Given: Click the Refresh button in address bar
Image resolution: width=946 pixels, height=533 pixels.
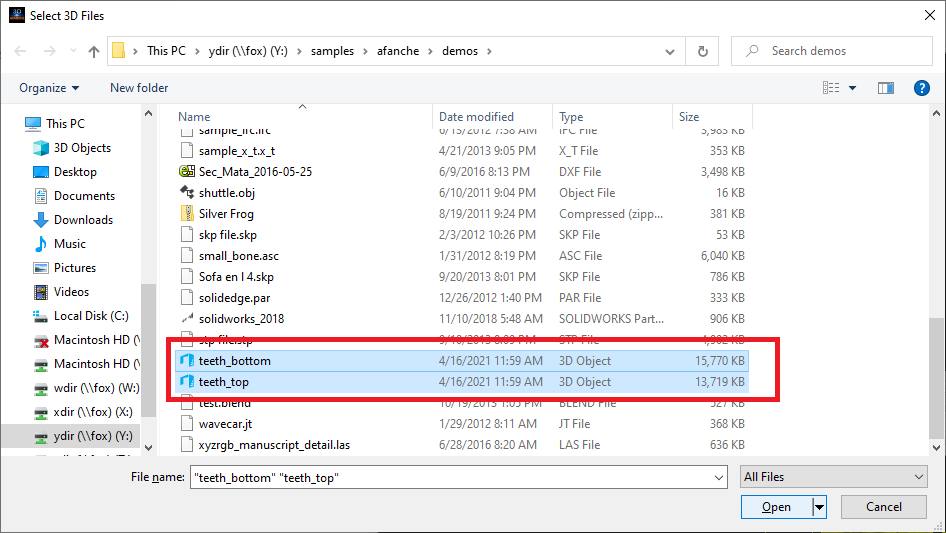Looking at the screenshot, I should coord(703,51).
